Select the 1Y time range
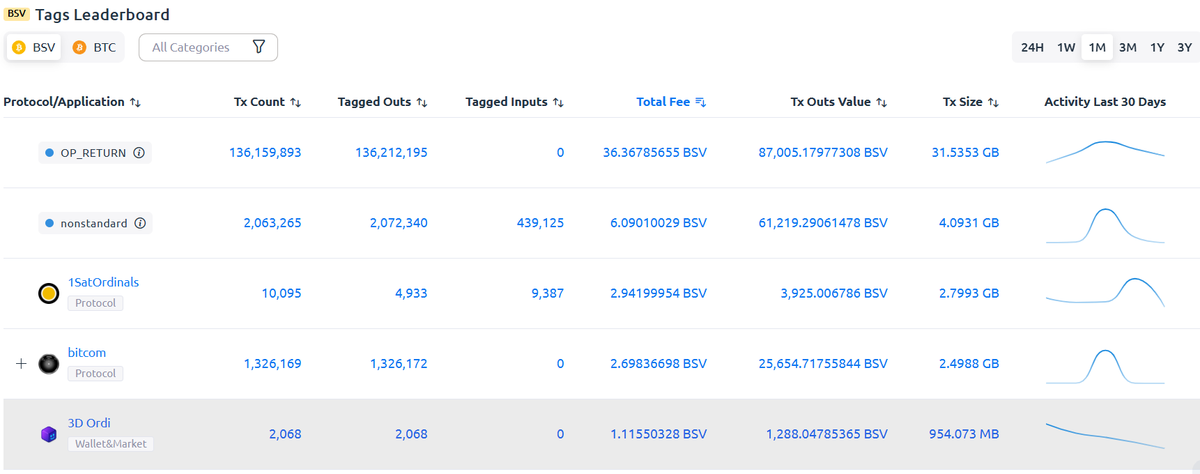1200x474 pixels. tap(1157, 47)
